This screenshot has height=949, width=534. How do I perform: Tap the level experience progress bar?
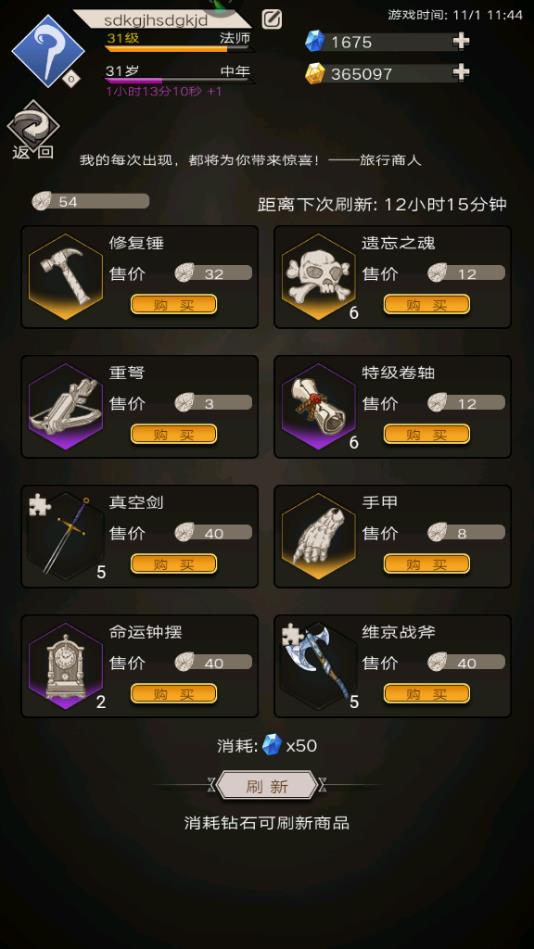[x=178, y=48]
